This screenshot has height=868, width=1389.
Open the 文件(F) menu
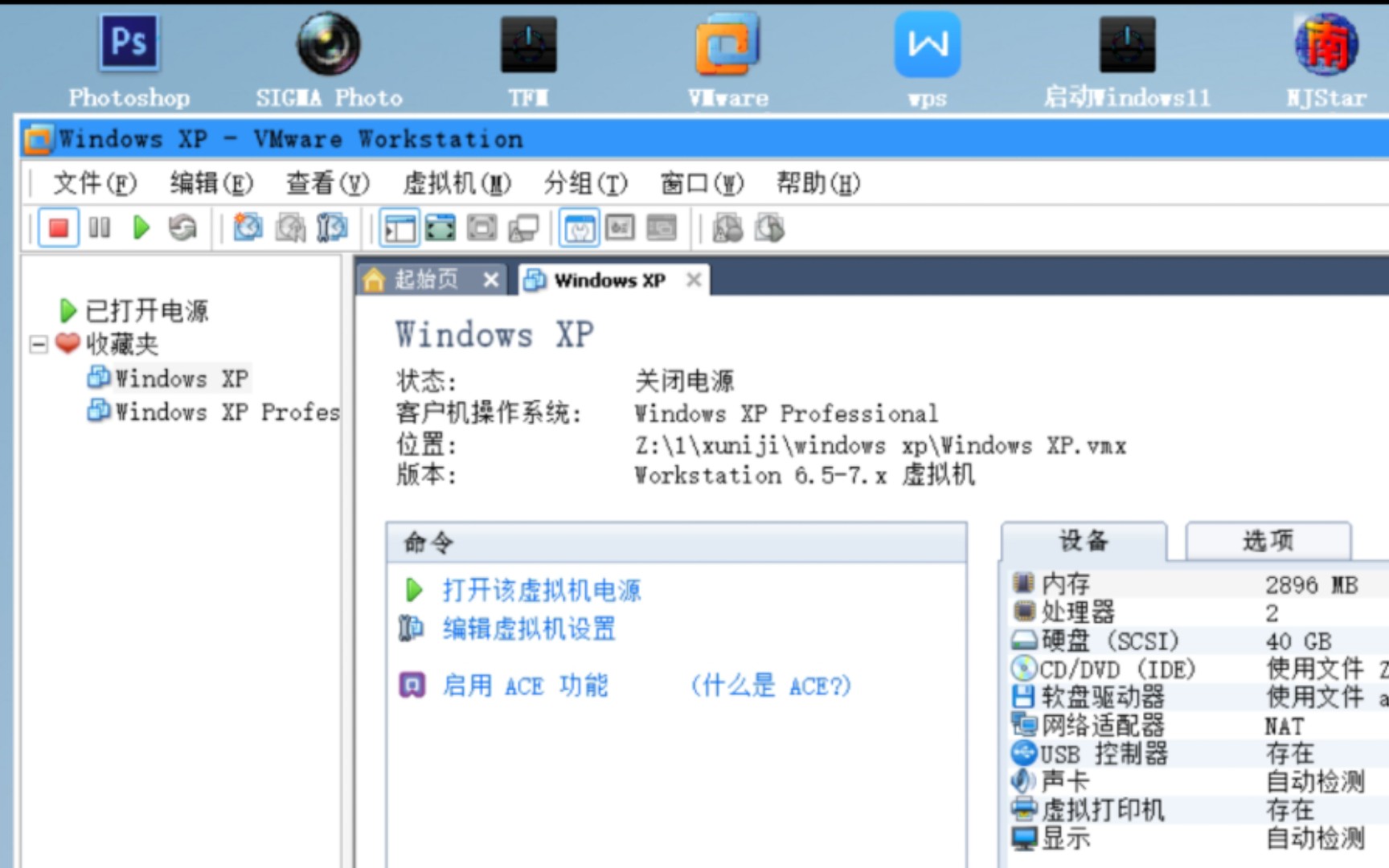pos(95,184)
